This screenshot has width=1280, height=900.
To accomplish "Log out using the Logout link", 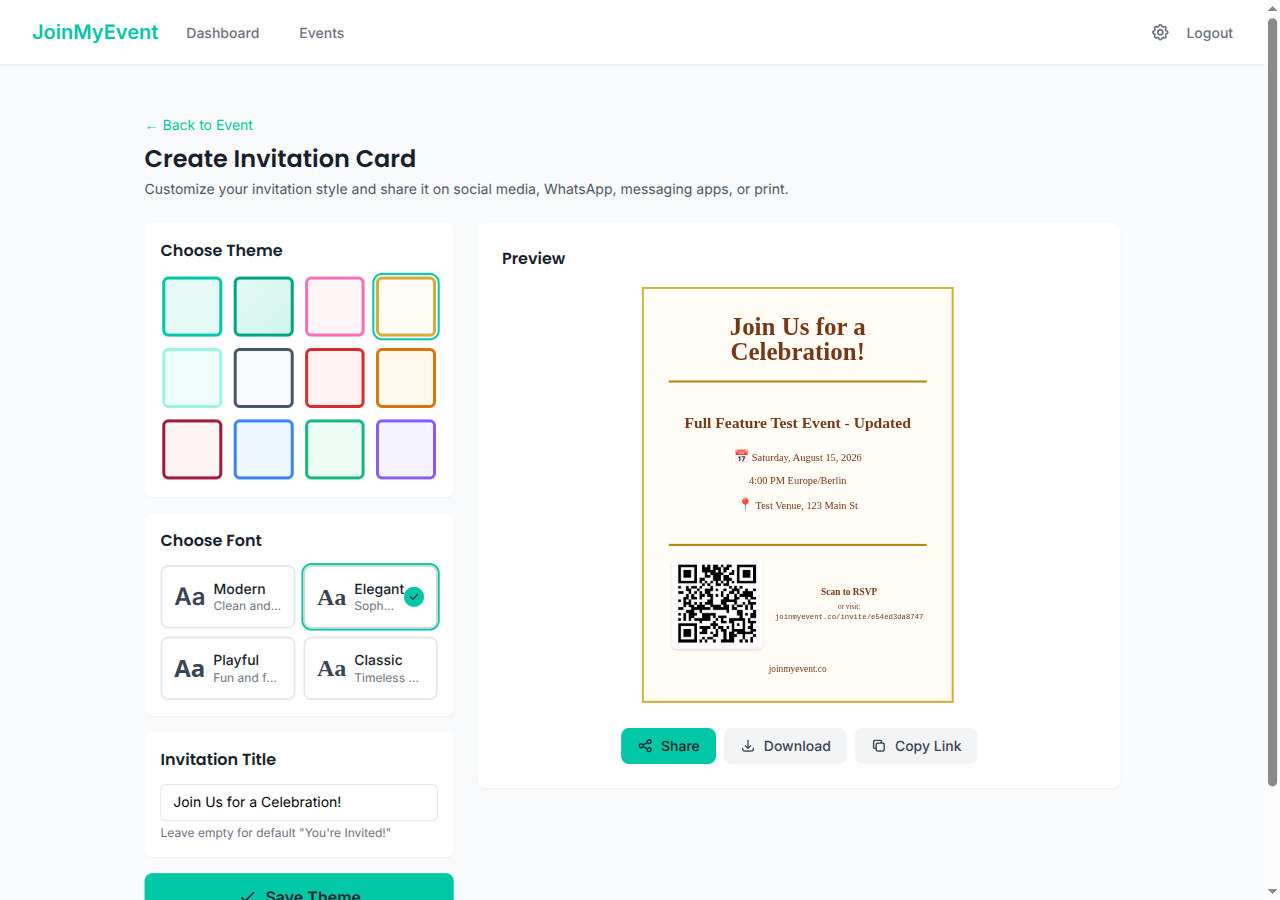I will (x=1209, y=33).
